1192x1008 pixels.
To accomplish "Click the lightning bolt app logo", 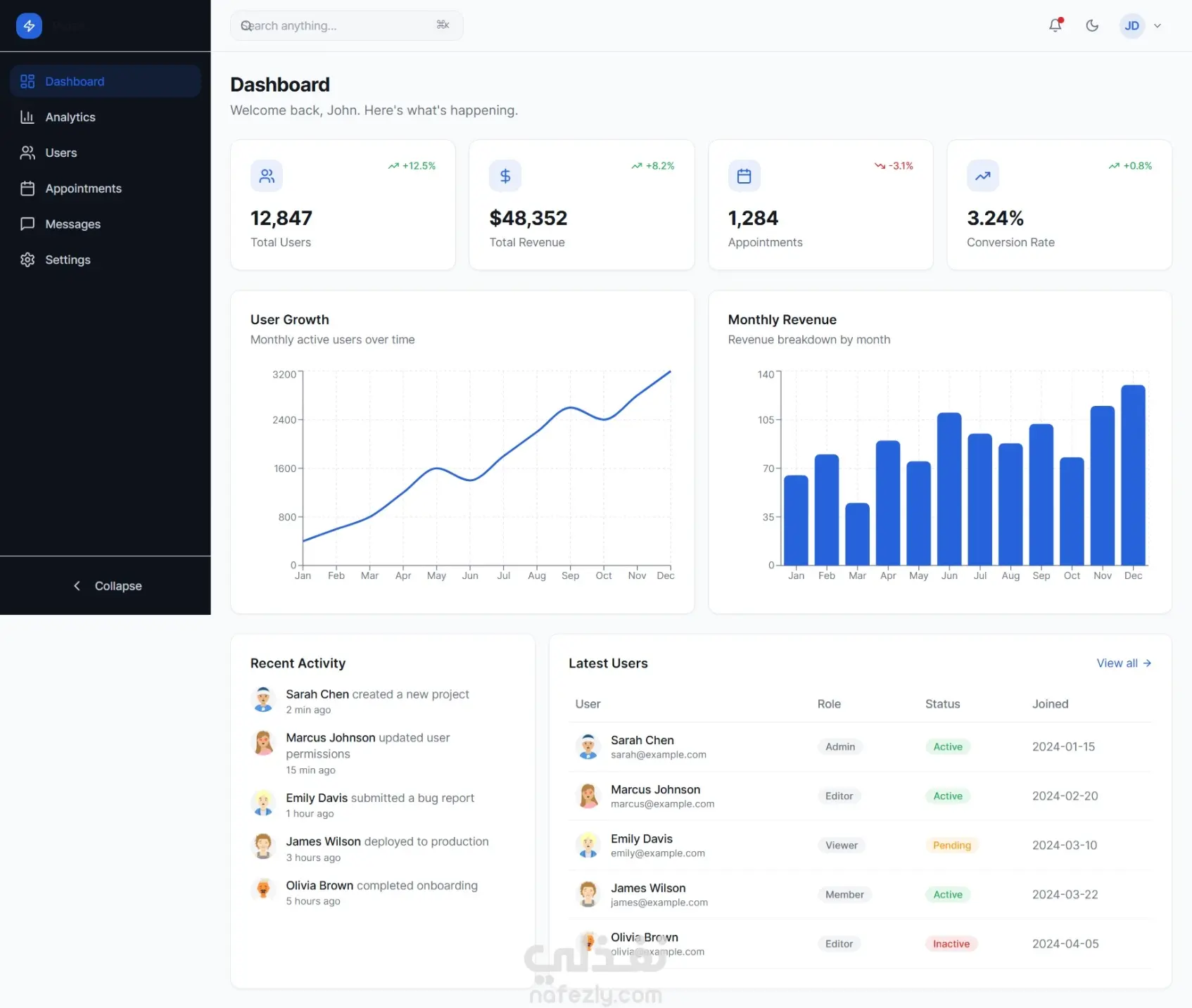I will click(x=29, y=26).
